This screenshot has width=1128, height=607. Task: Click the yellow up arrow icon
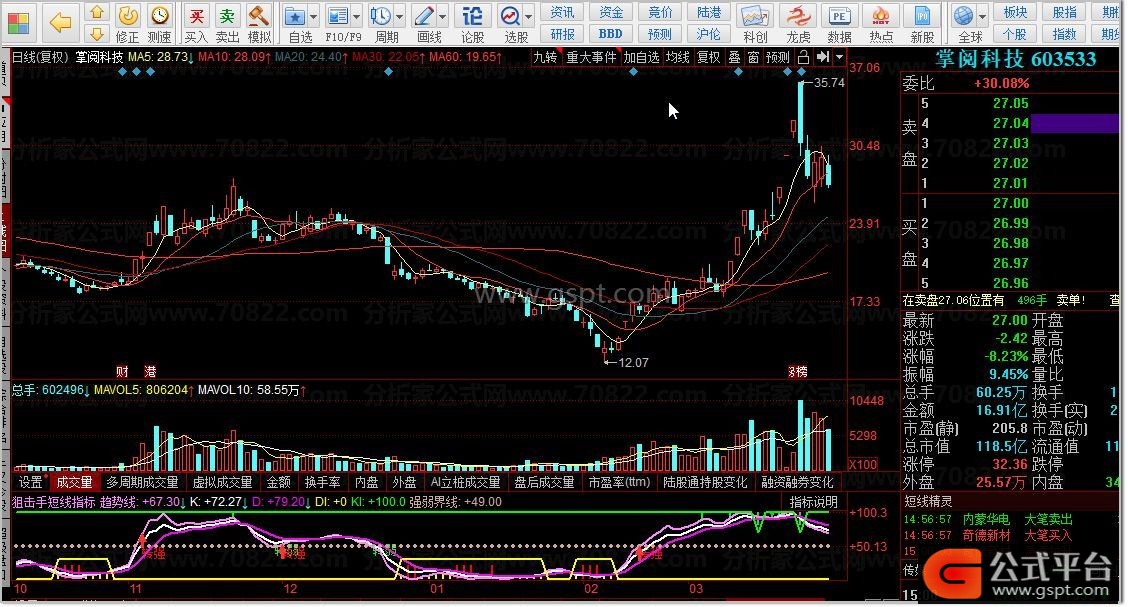coord(97,12)
